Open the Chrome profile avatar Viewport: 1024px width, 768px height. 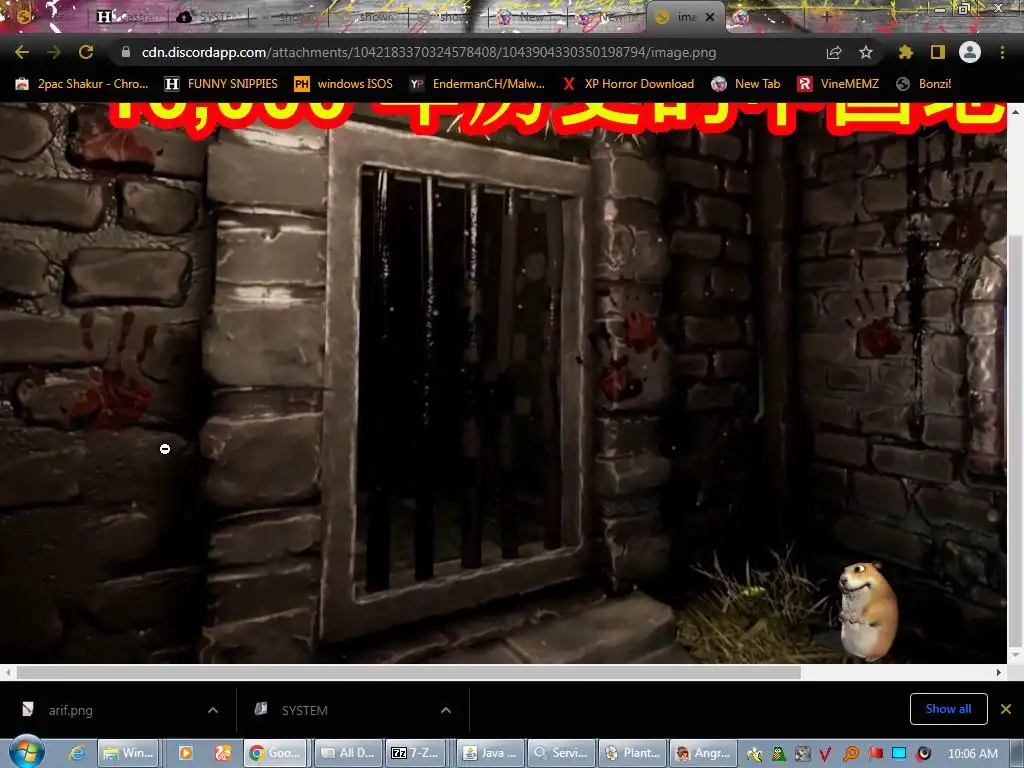pyautogui.click(x=970, y=52)
